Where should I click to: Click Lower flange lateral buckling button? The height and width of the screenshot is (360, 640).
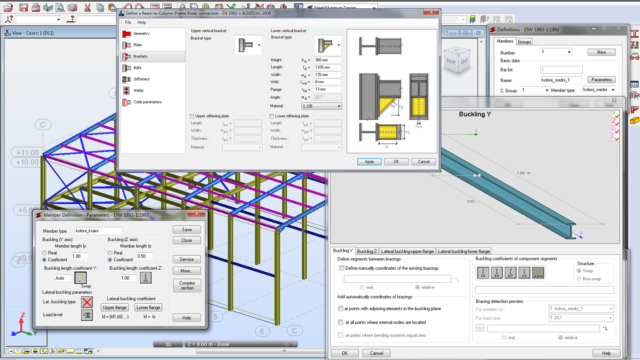(x=148, y=307)
